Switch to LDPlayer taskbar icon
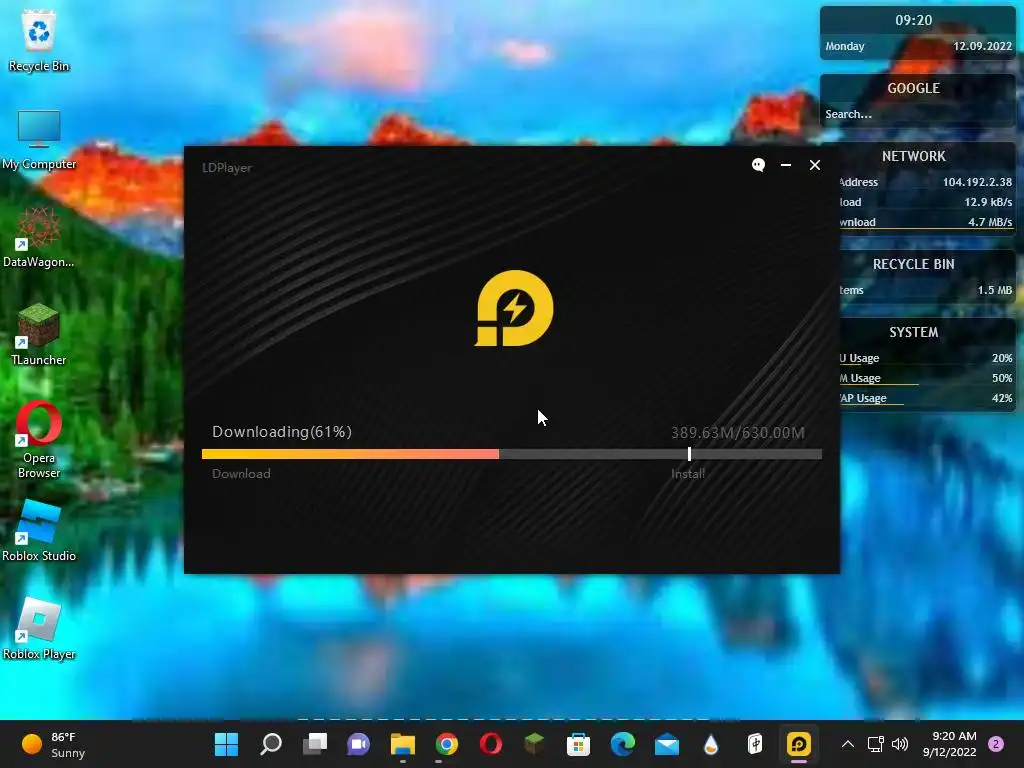Screen dimensions: 1024x768 pos(799,744)
